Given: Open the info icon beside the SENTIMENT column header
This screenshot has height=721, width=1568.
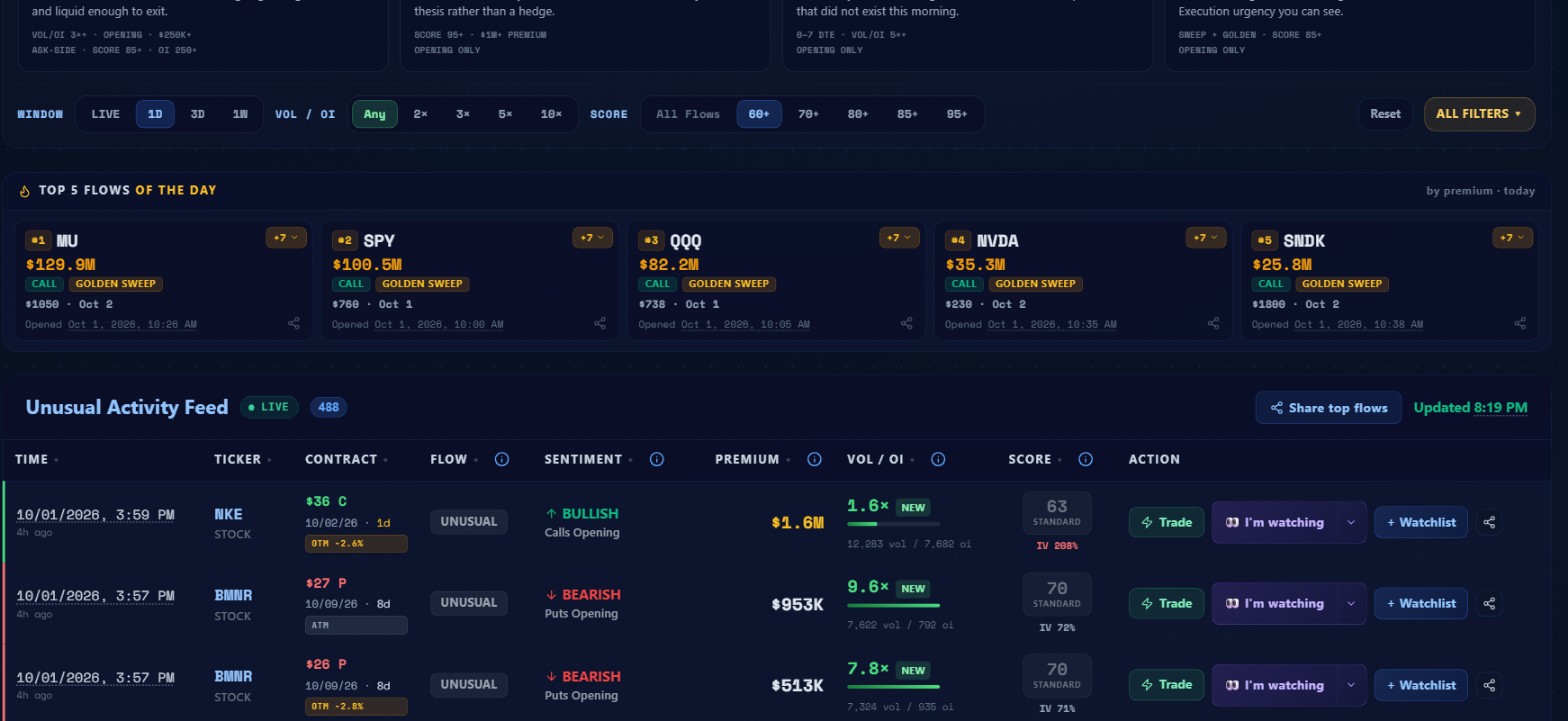Looking at the screenshot, I should click(x=657, y=459).
